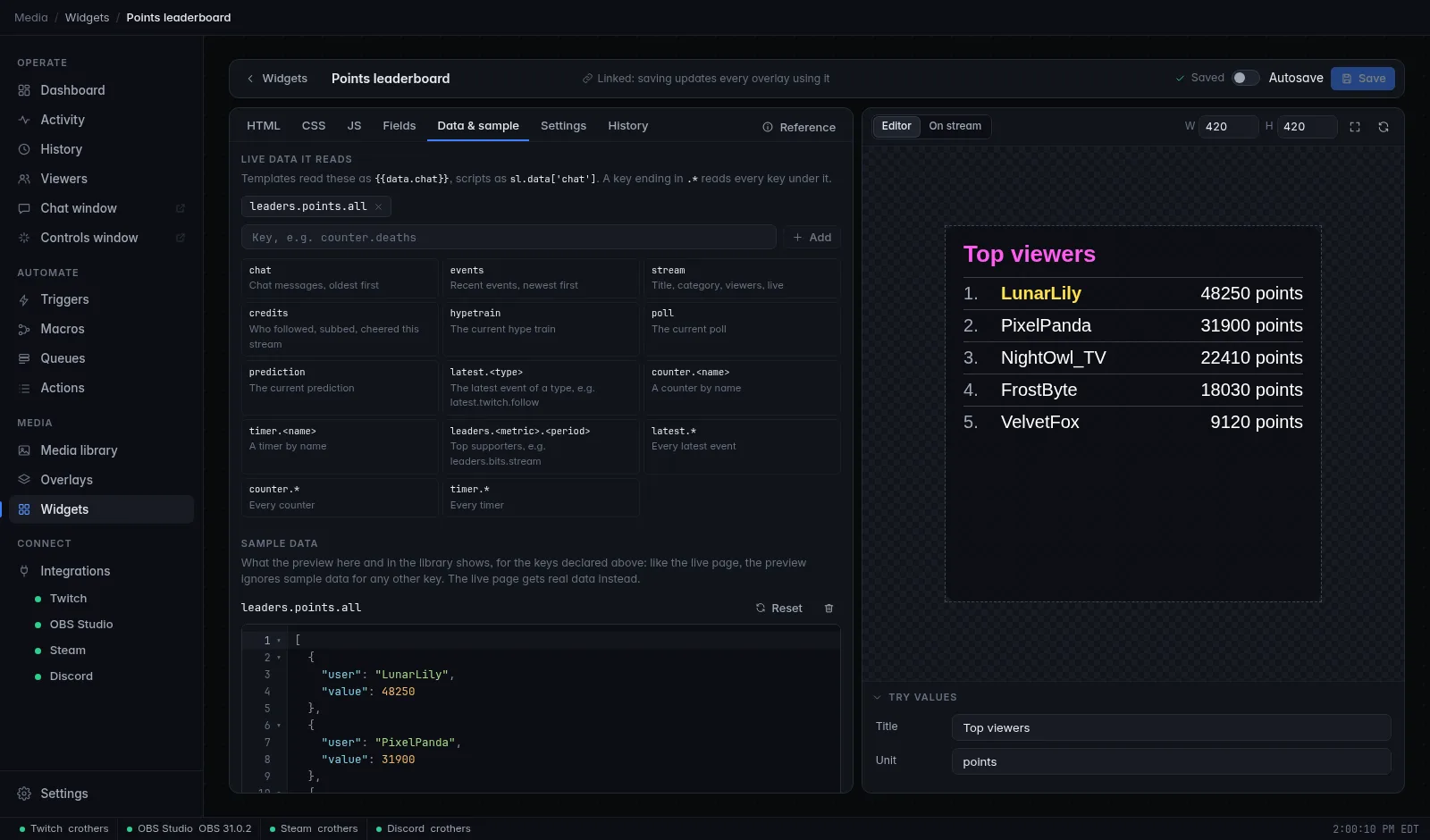Open the Integrations page icon
The height and width of the screenshot is (840, 1430).
[x=24, y=571]
